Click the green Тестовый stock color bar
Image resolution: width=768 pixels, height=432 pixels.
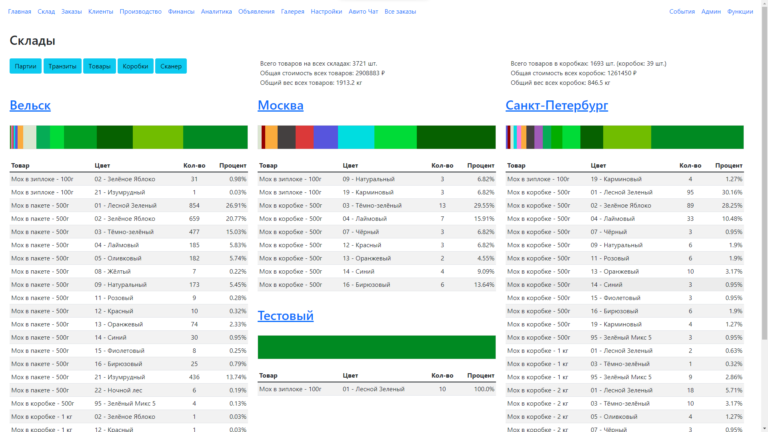pos(376,347)
